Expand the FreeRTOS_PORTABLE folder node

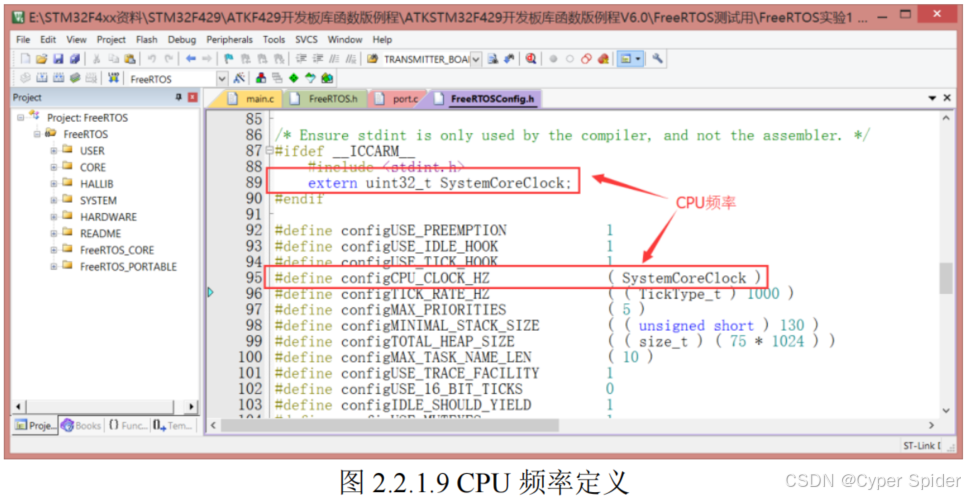[54, 267]
